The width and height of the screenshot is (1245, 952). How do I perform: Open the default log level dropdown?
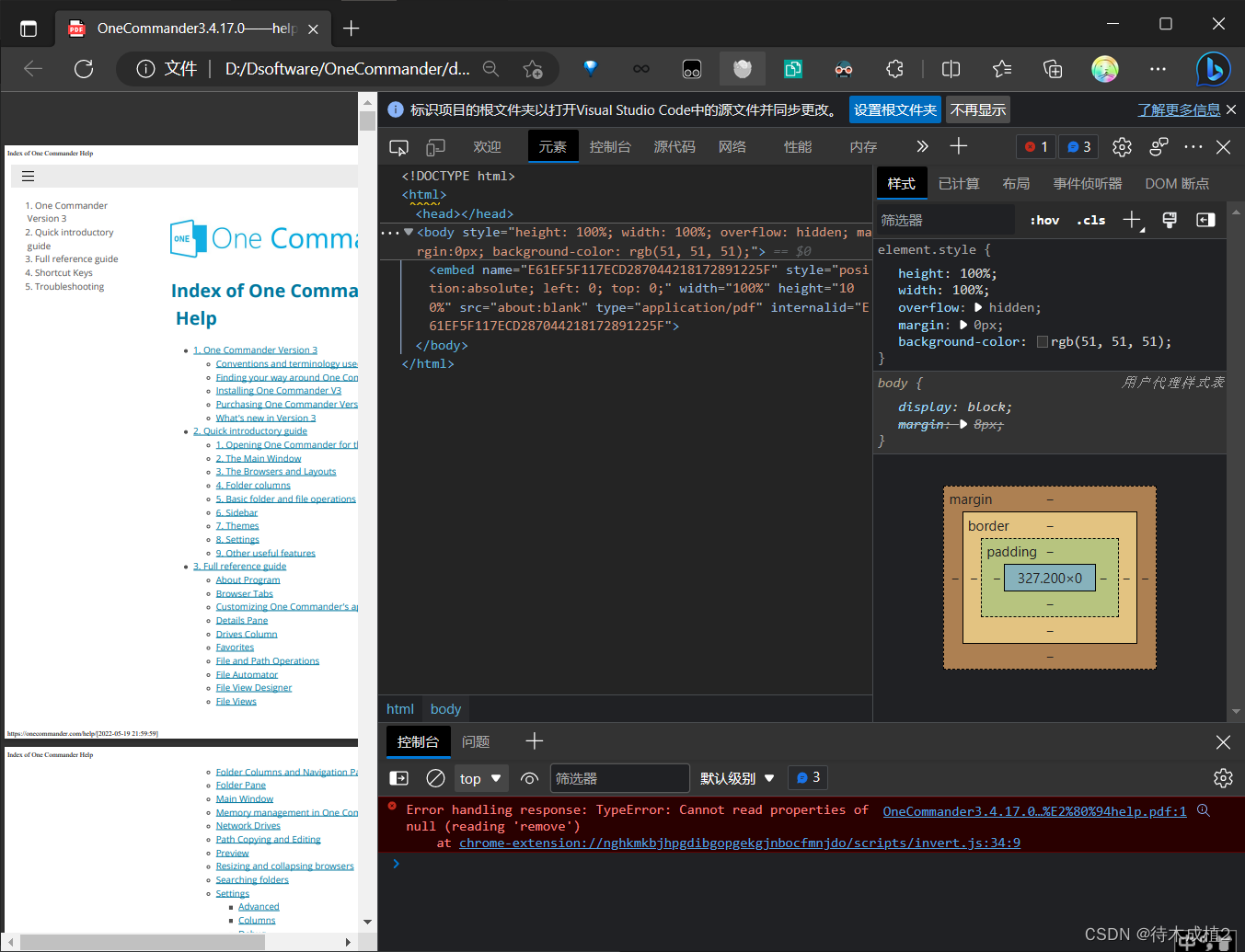coord(737,778)
